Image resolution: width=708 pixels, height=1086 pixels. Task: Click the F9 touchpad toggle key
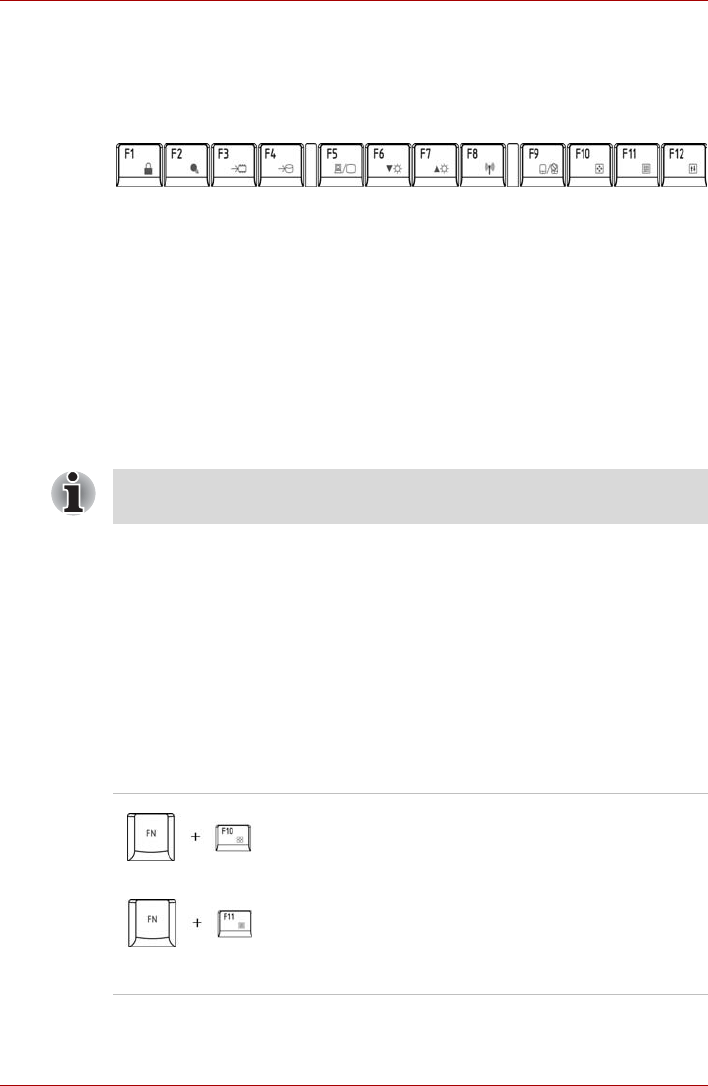543,163
